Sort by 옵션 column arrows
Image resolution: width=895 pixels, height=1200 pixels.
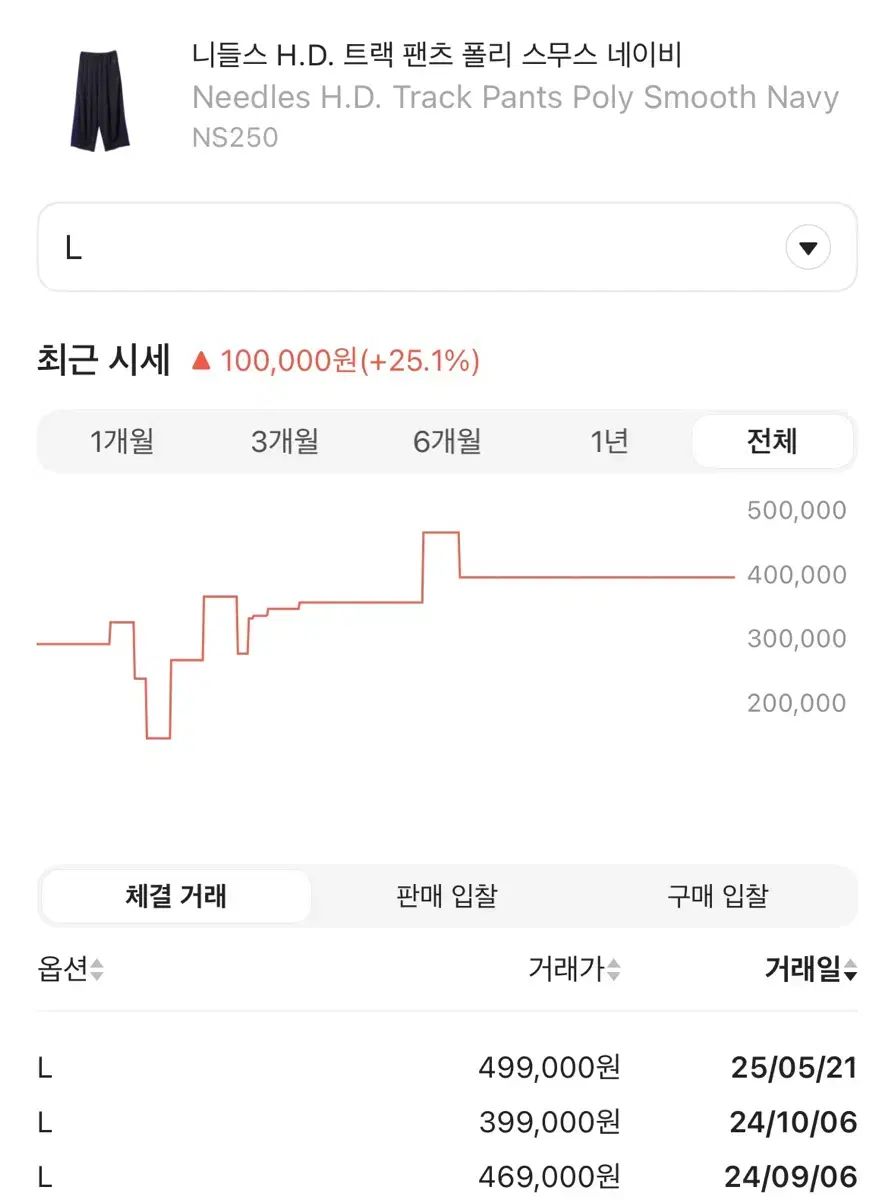tap(97, 970)
